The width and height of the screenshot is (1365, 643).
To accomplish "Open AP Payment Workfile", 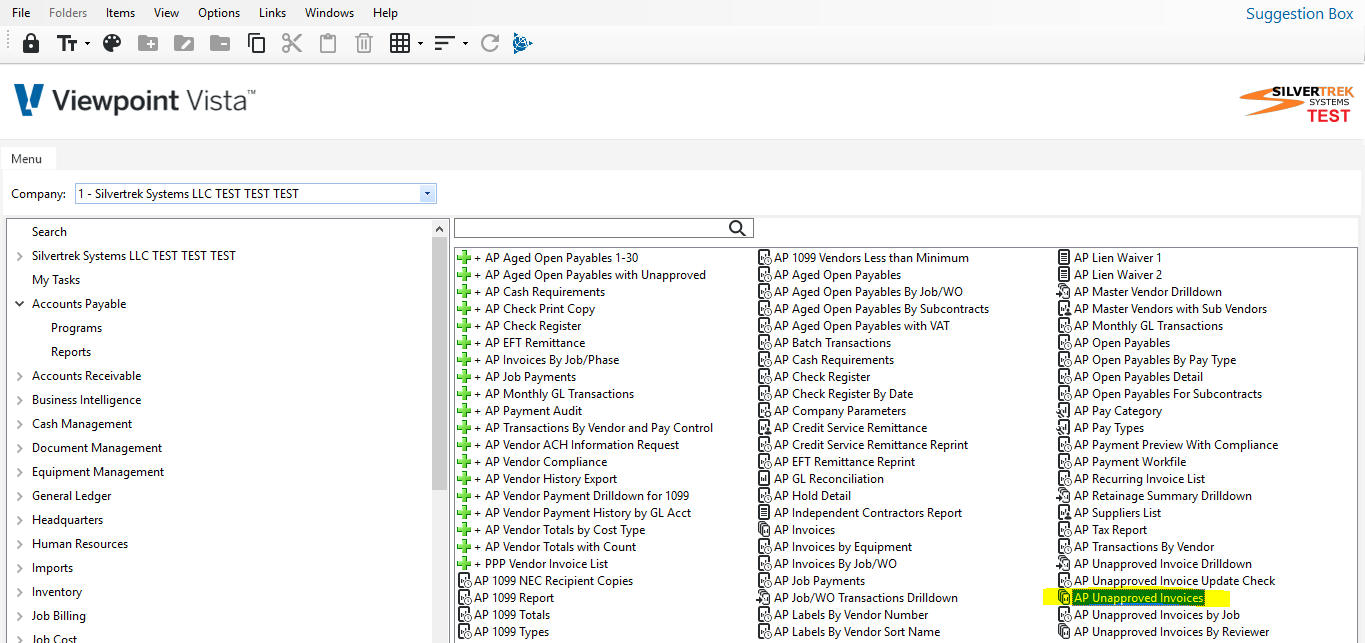I will (x=1130, y=462).
